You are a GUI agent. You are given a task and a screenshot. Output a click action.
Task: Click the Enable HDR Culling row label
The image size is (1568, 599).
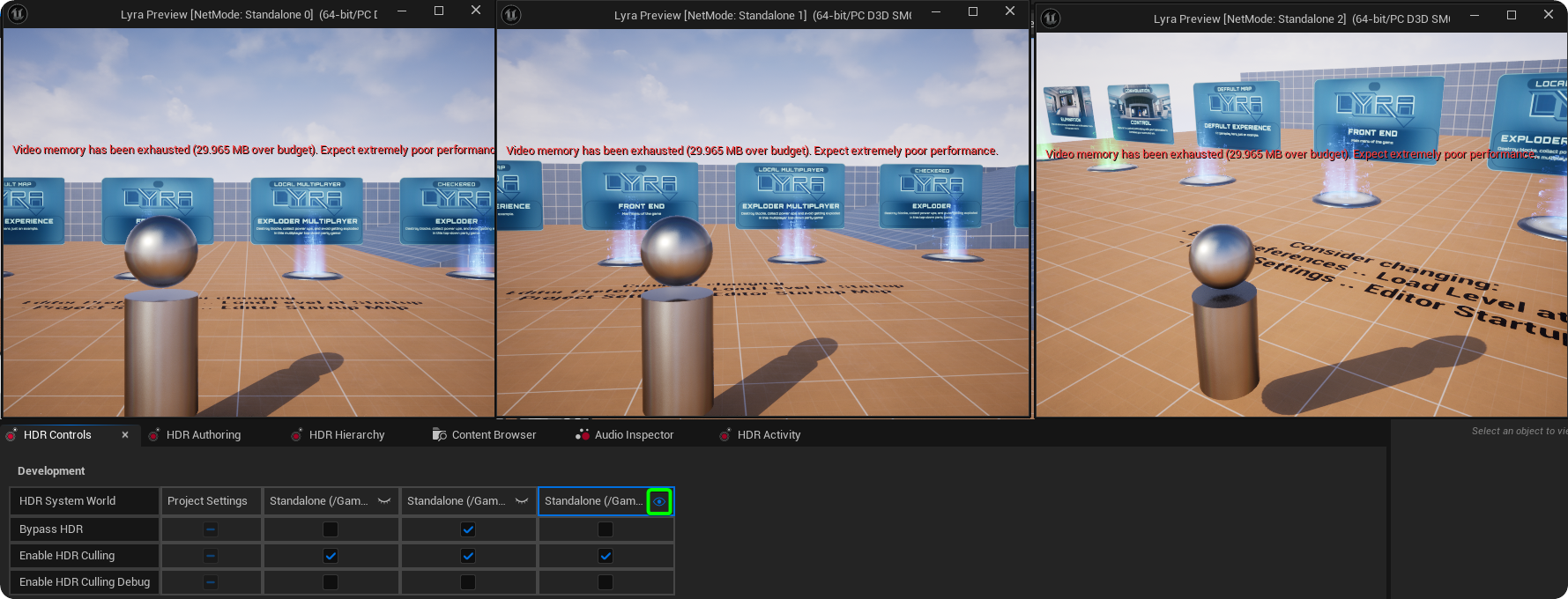tap(85, 556)
